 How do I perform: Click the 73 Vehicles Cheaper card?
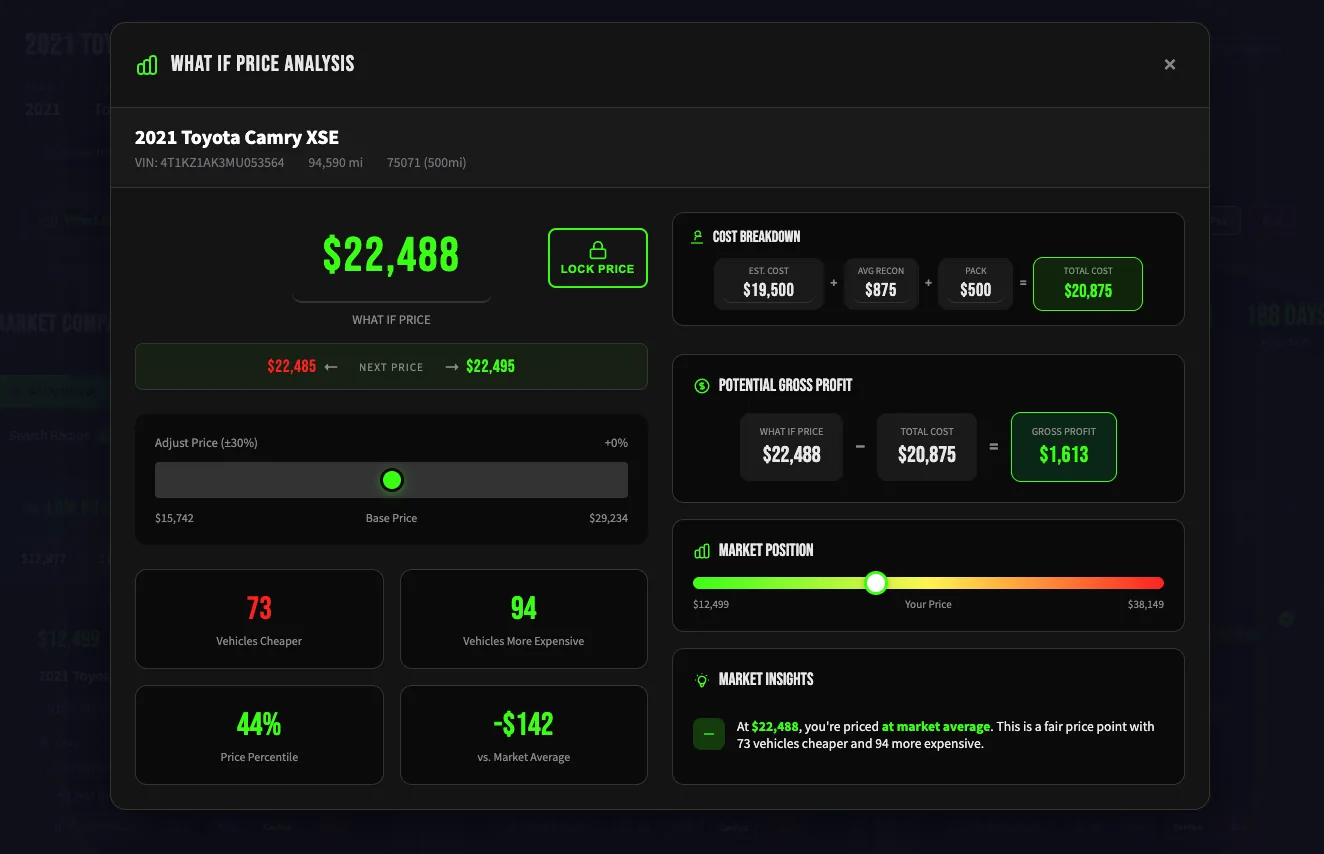pos(259,619)
